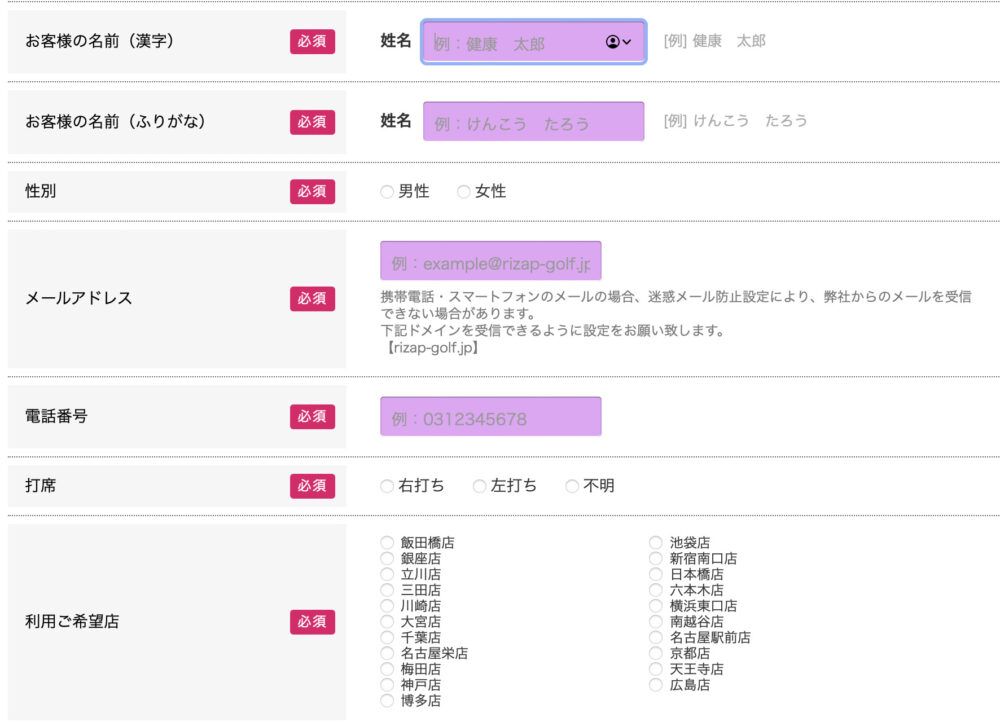Viewport: 1000px width, 722px height.
Task: Click the kanji name input field
Action: tap(534, 42)
